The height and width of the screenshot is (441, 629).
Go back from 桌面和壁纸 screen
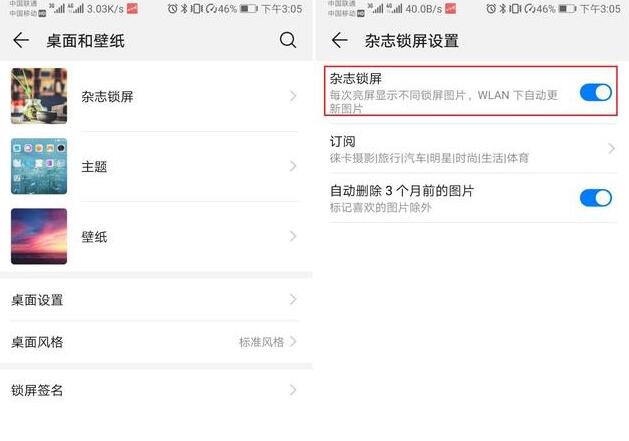click(x=21, y=40)
